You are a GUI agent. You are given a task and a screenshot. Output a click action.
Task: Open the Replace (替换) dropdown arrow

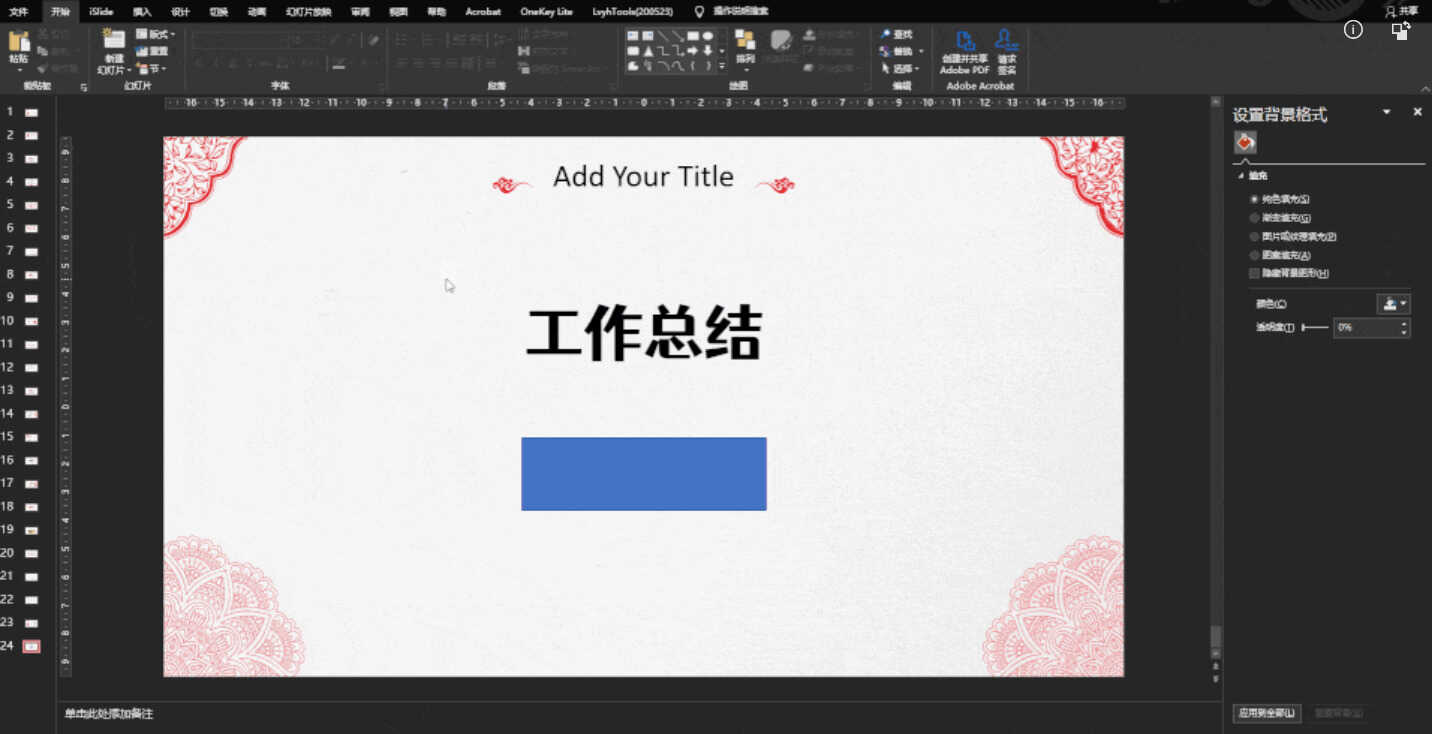point(921,51)
